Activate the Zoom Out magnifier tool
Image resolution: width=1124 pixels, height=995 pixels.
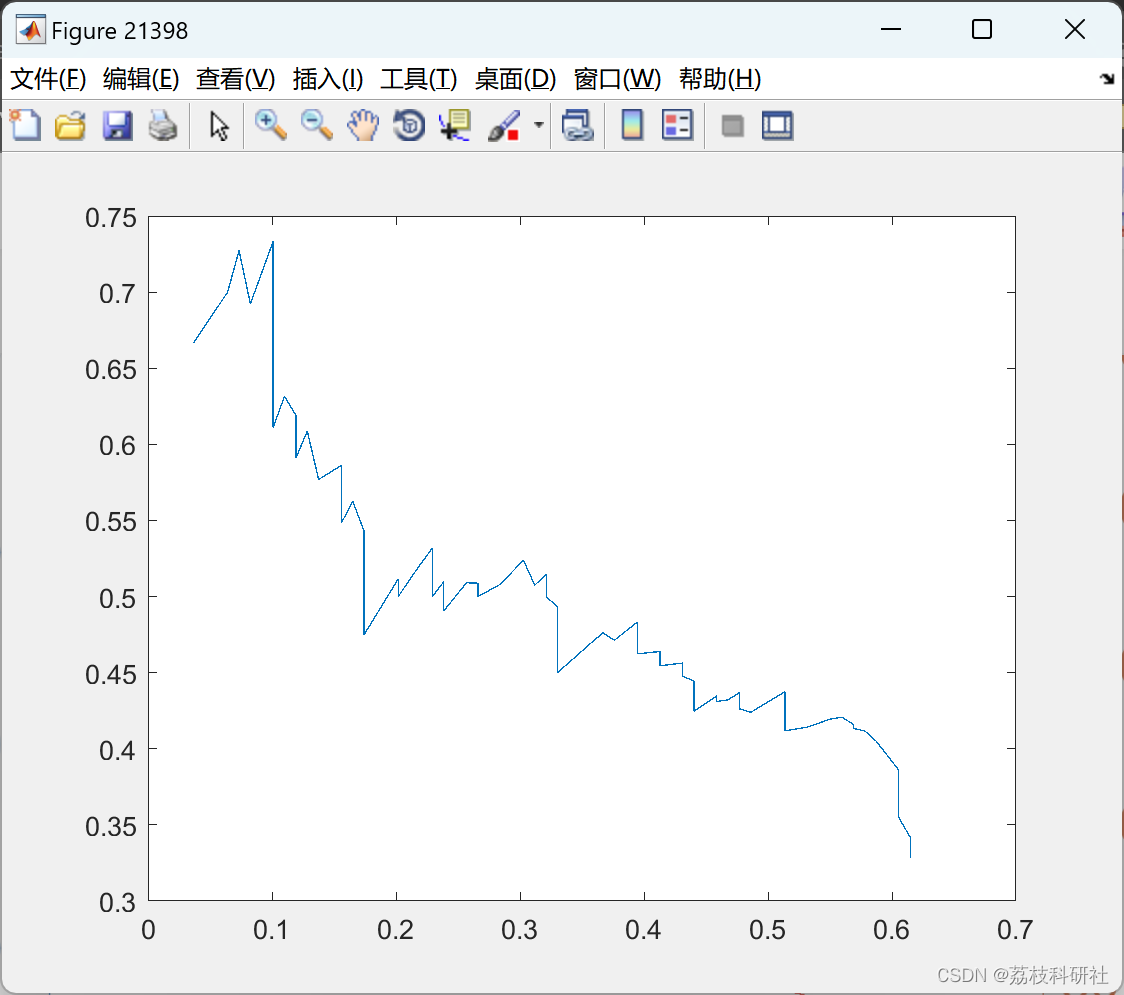(317, 126)
